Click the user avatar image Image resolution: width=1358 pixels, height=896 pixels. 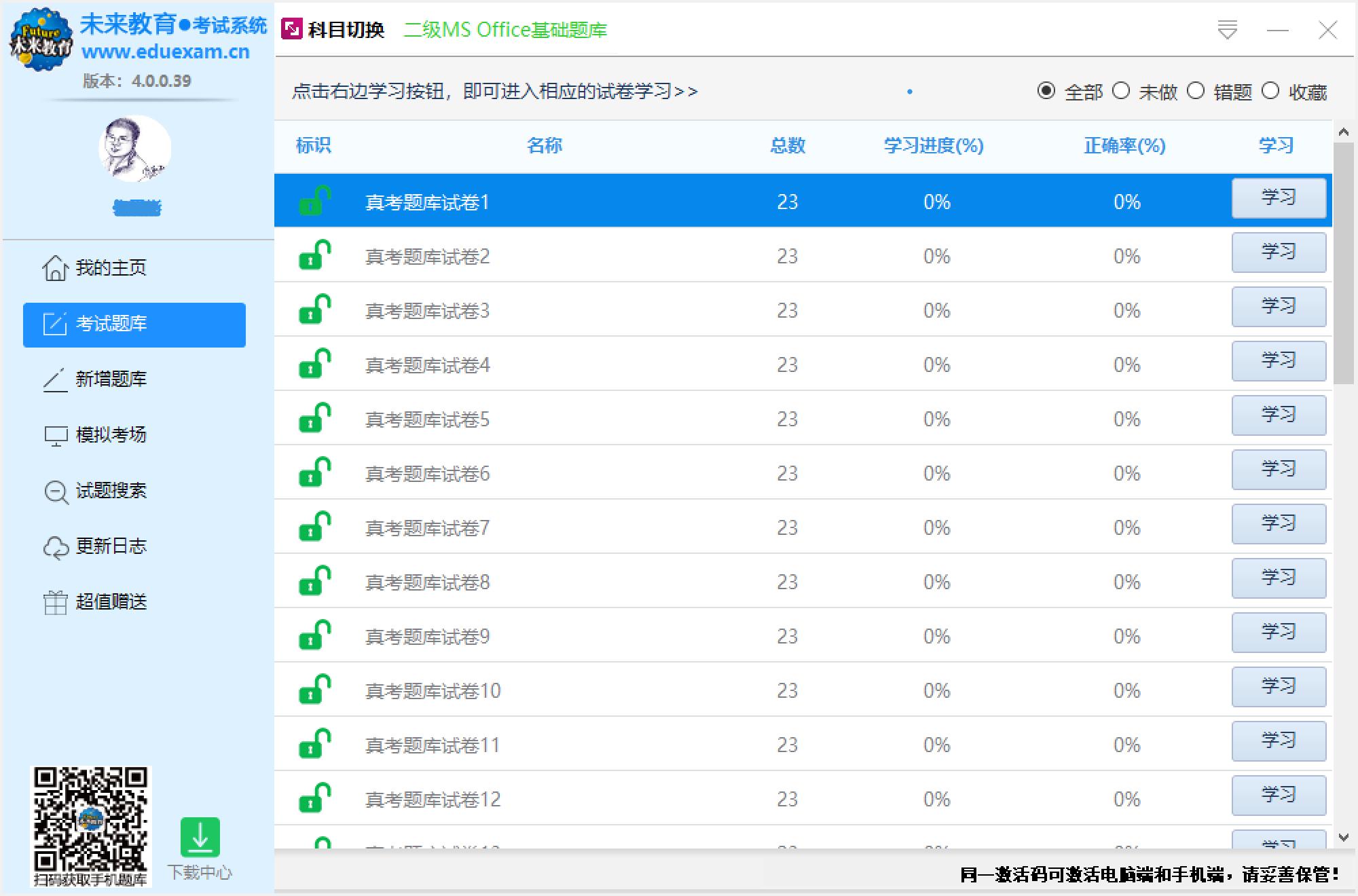[134, 149]
